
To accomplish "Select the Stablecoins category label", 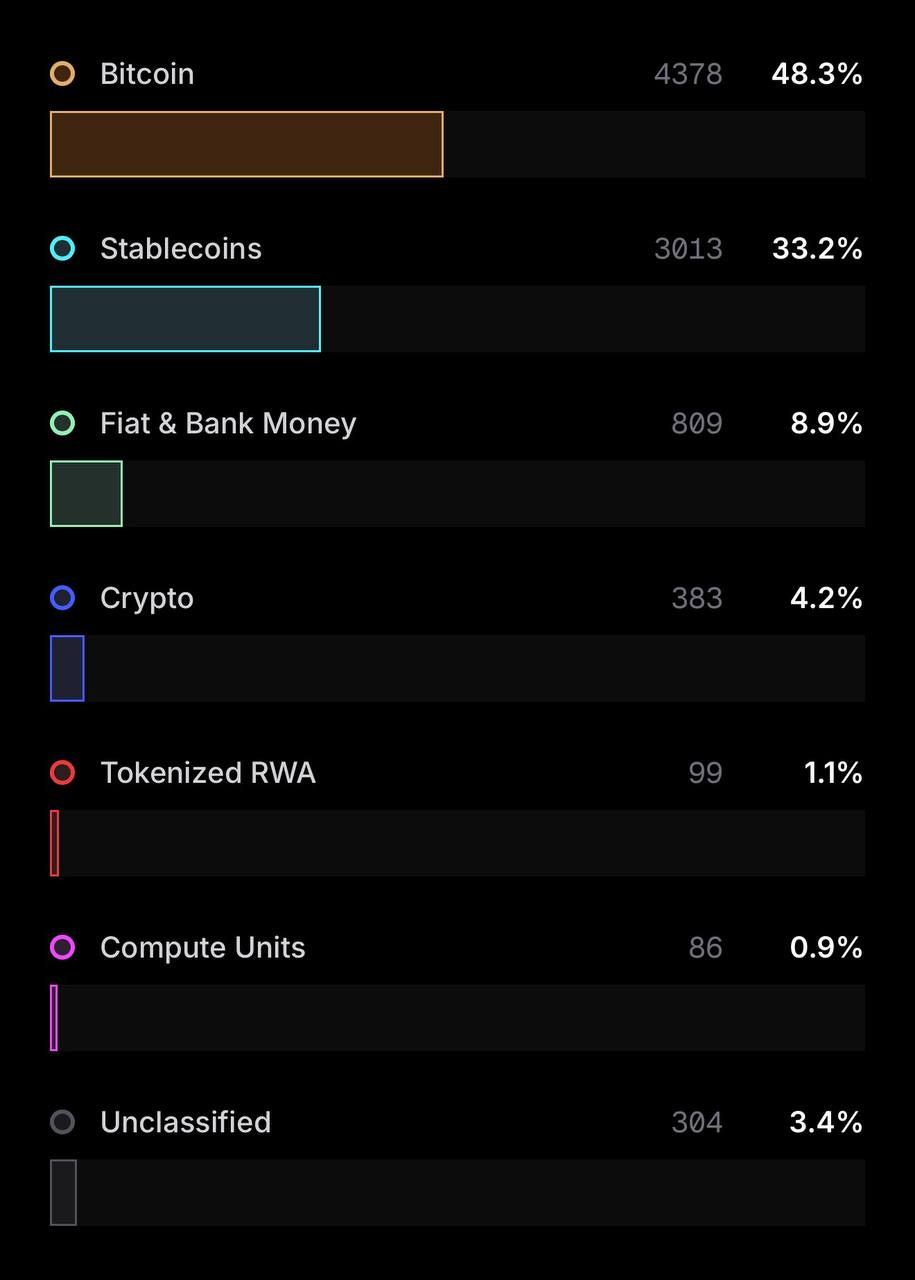I will pos(181,249).
